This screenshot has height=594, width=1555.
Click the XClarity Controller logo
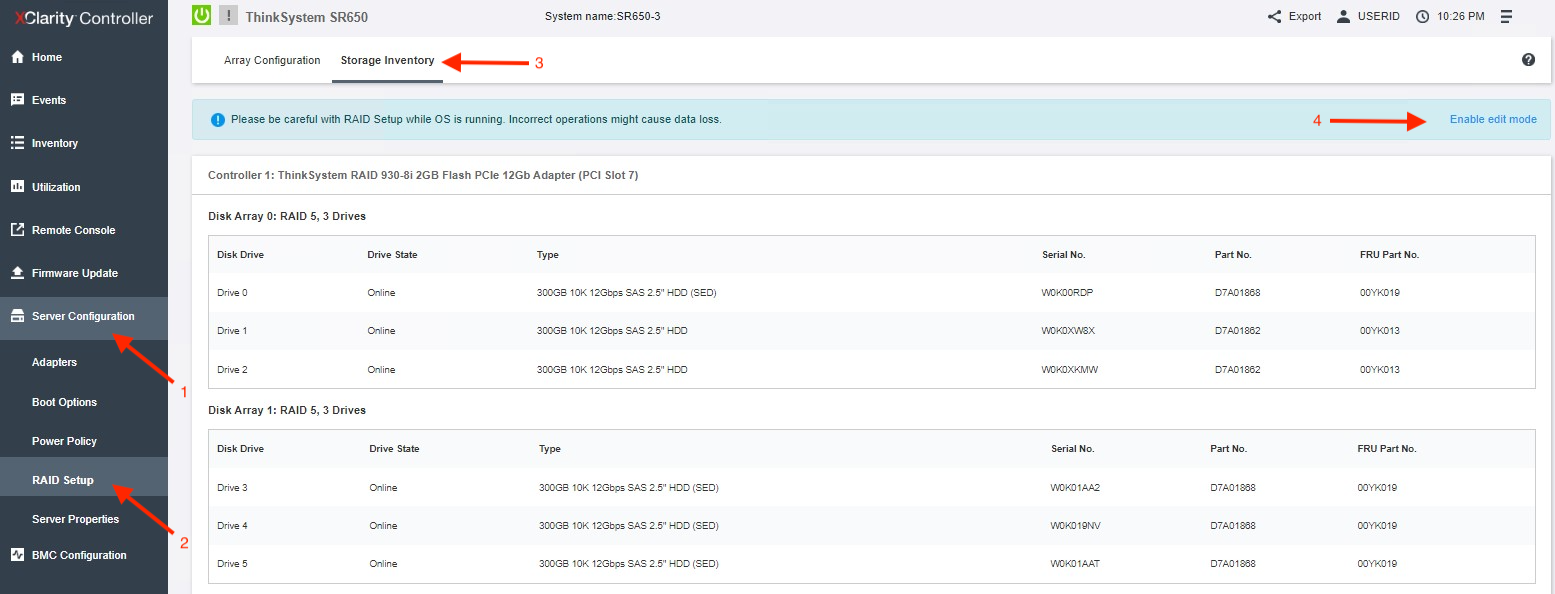[84, 18]
